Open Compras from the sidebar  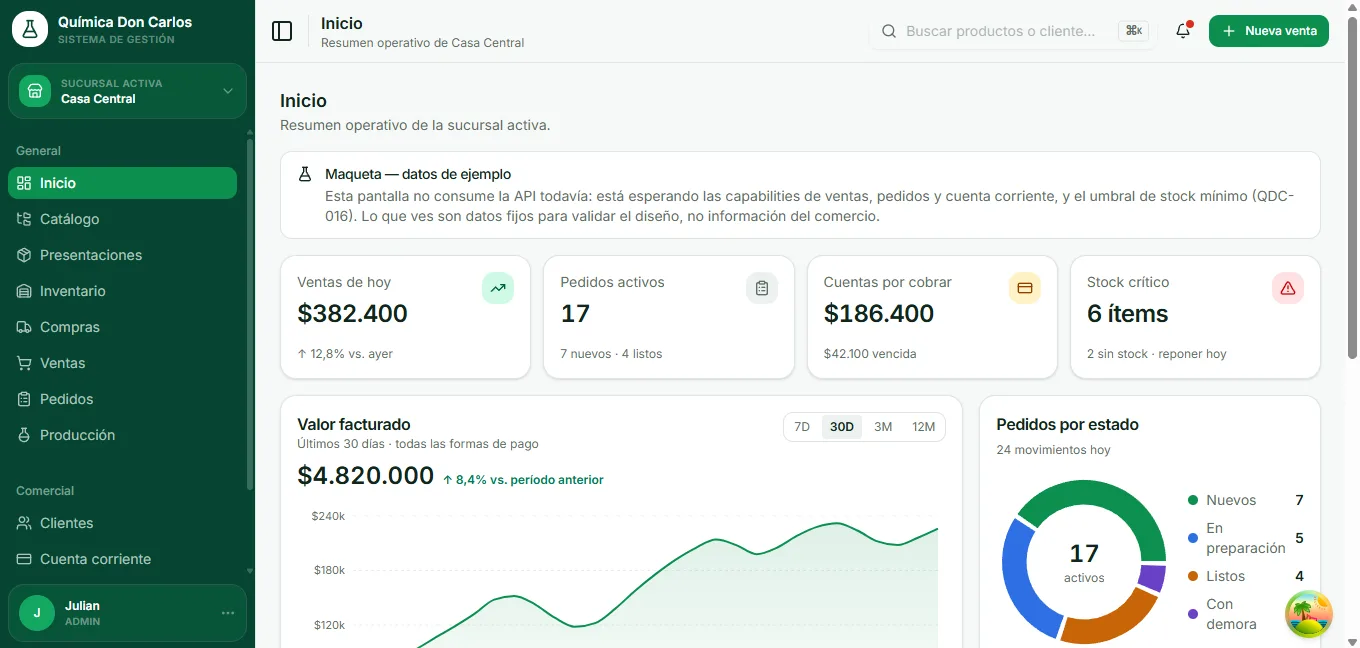(123, 327)
